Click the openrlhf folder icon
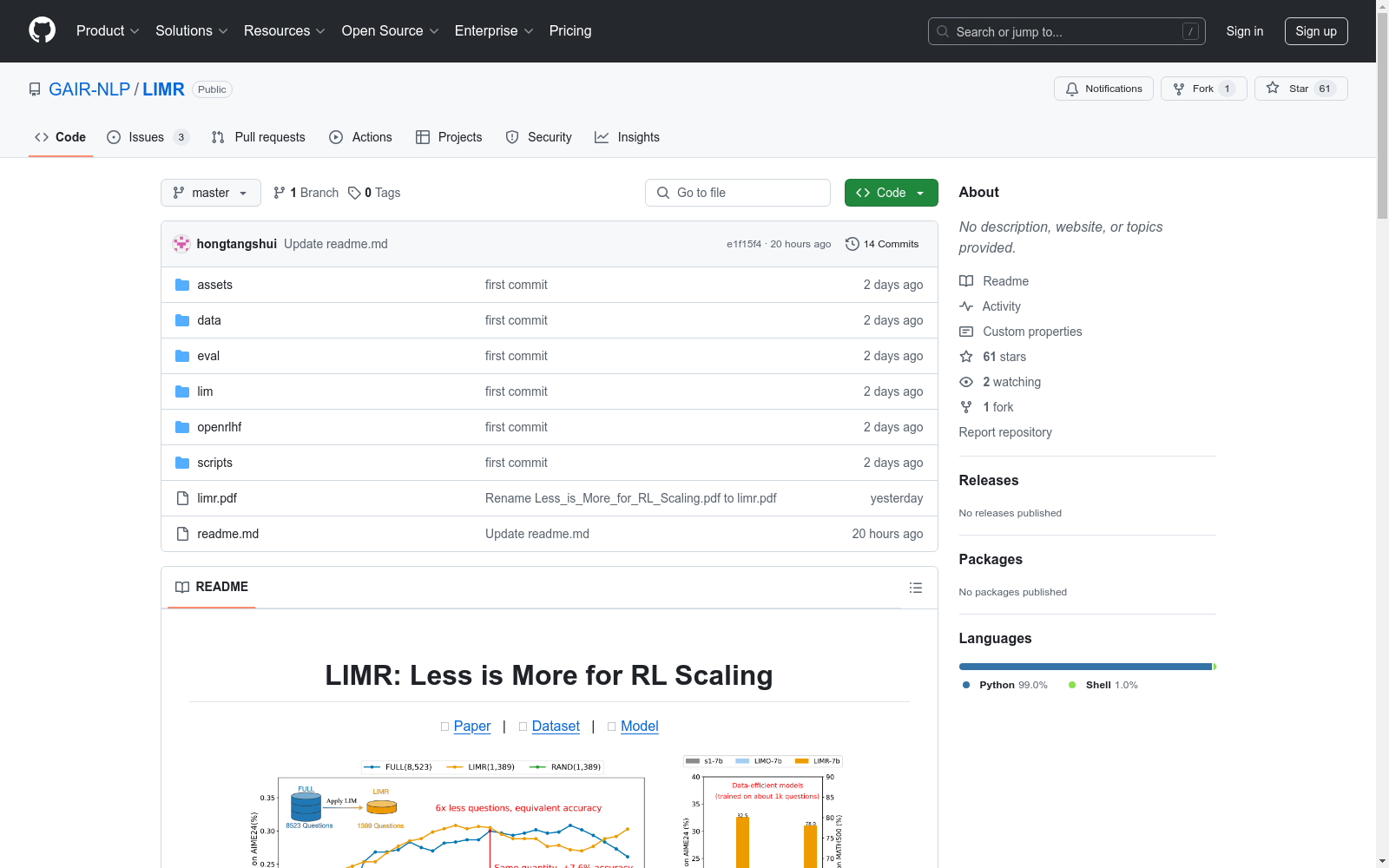This screenshot has height=868, width=1389. point(182,427)
